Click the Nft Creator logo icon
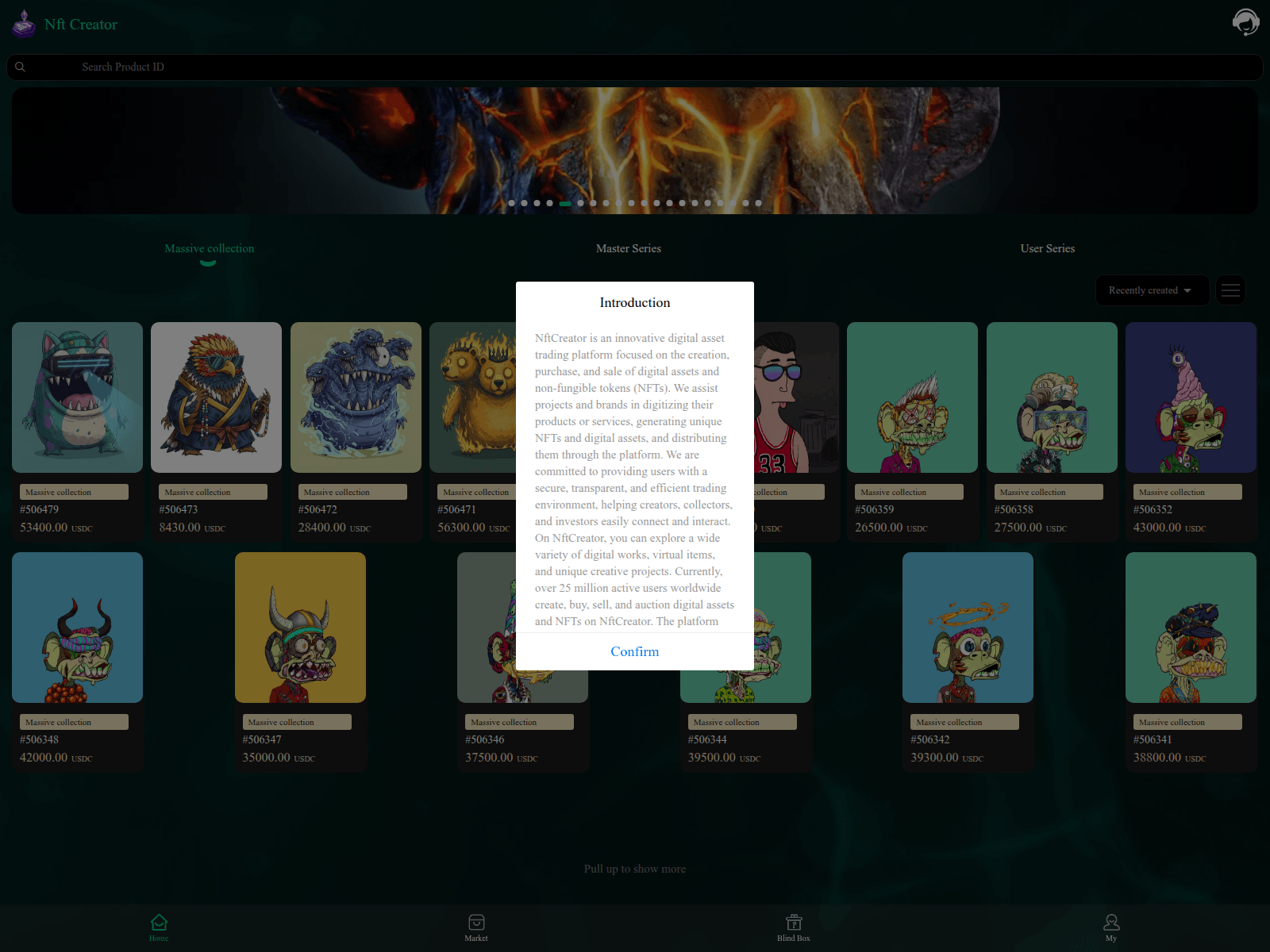 pos(24,24)
